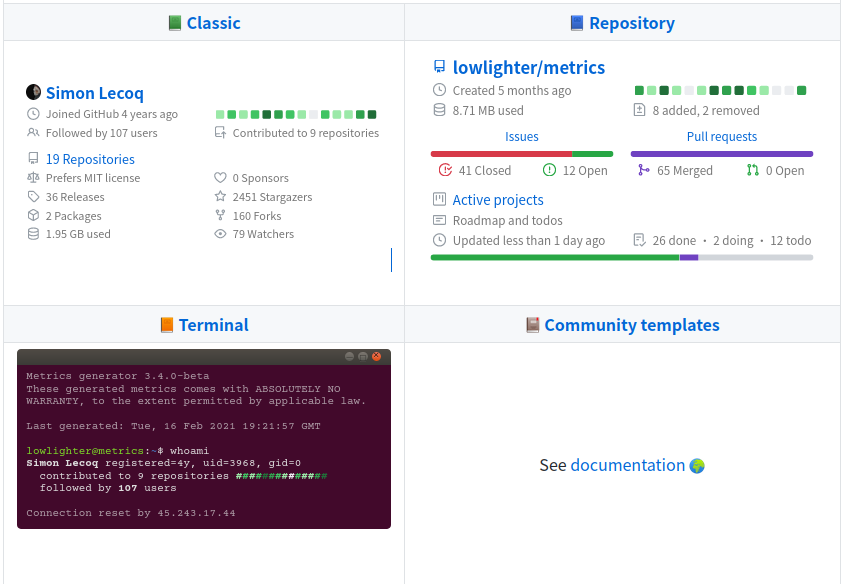Click the Issues heading
This screenshot has height=584, width=841.
(521, 137)
